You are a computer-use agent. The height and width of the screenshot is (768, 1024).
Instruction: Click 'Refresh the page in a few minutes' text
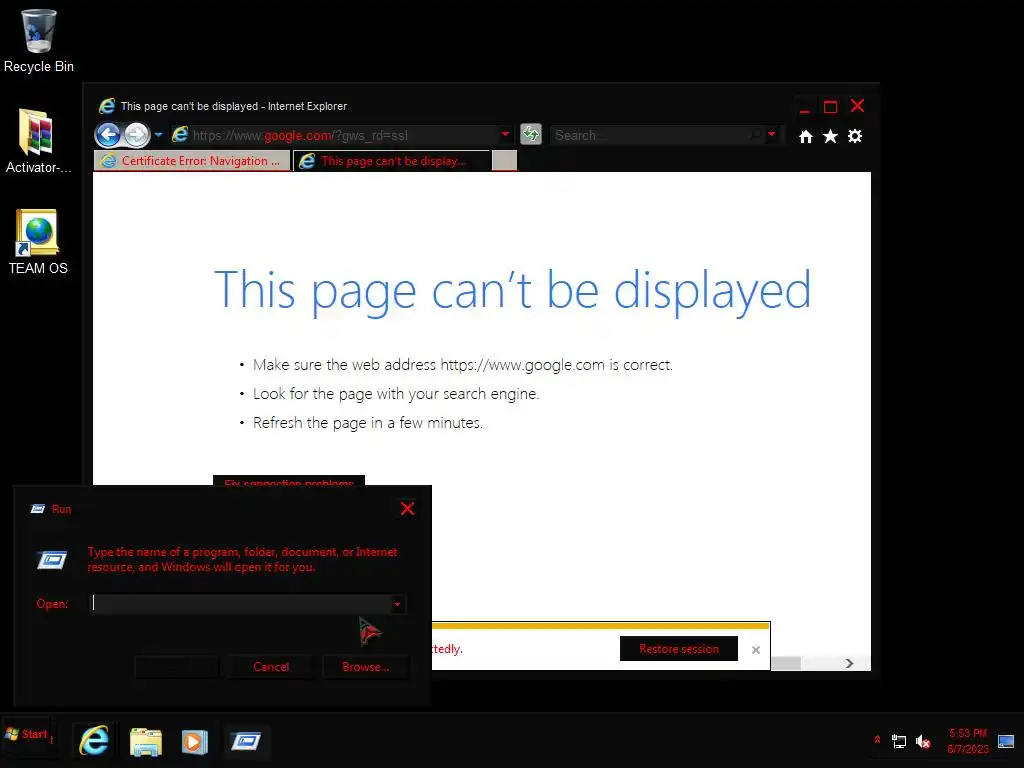pos(368,423)
